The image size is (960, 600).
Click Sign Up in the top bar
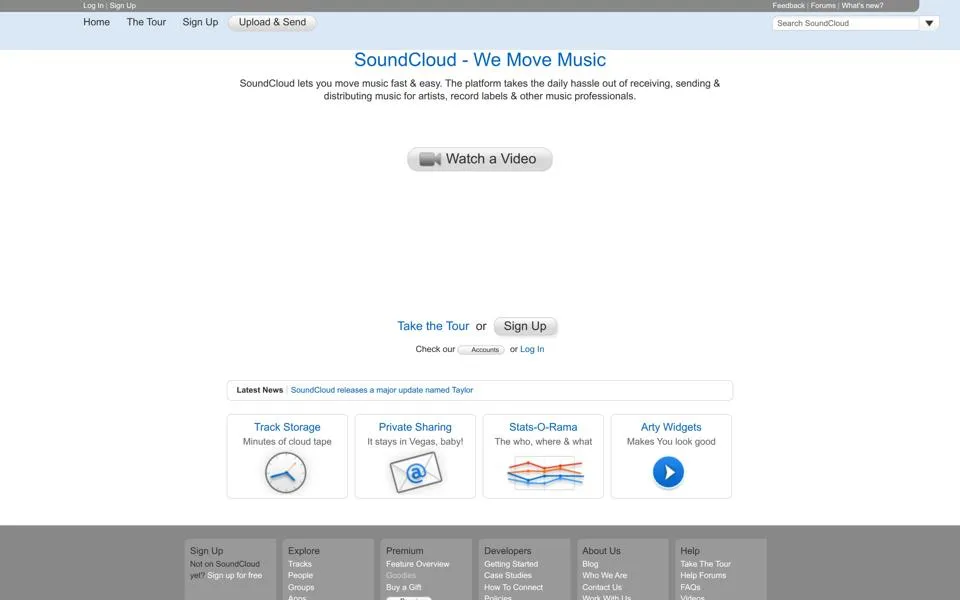pos(122,6)
